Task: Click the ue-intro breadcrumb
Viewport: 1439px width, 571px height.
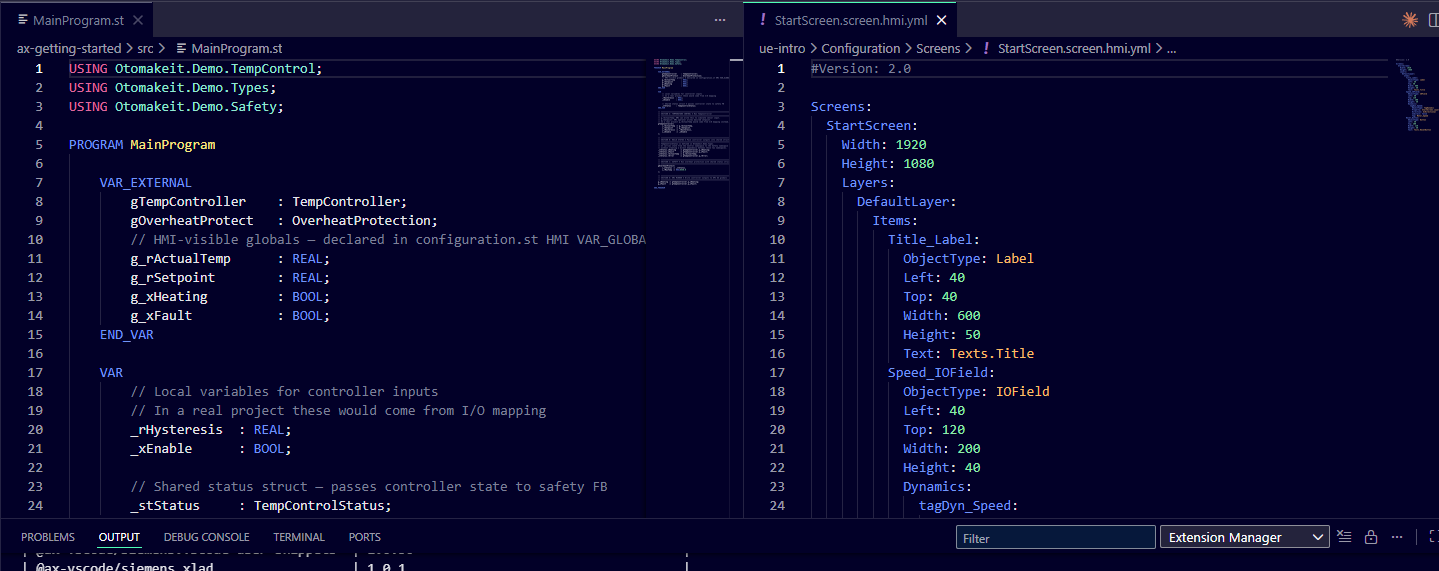Action: pyautogui.click(x=782, y=48)
